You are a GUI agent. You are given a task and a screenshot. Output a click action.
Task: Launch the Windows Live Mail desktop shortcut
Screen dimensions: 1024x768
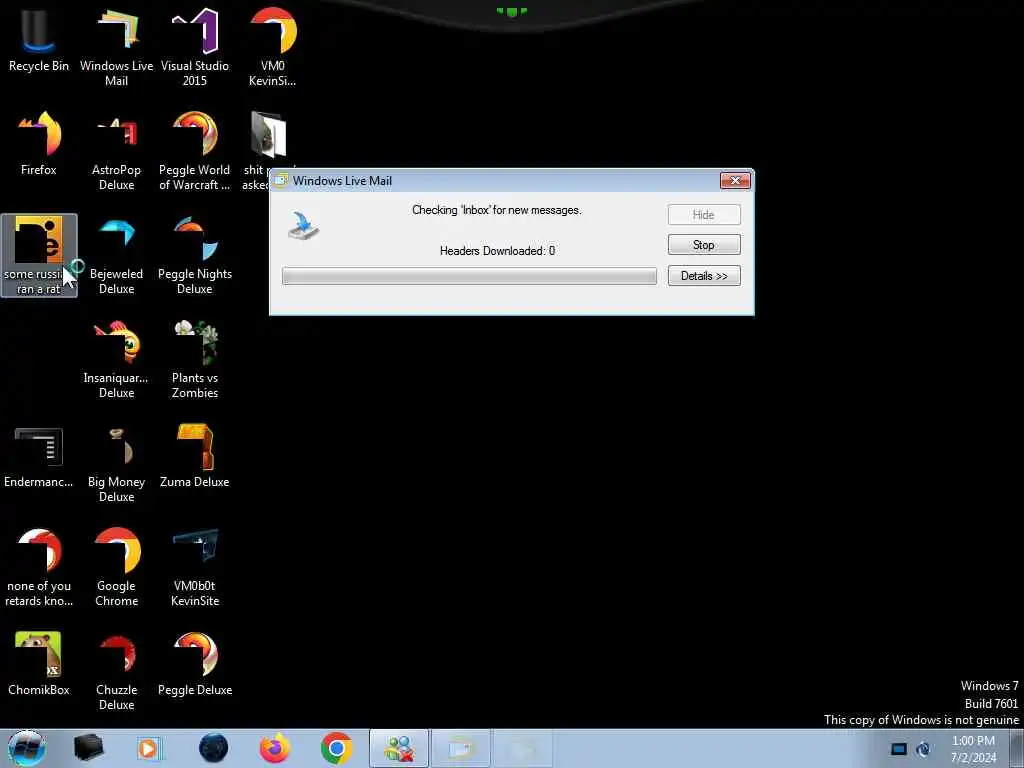click(x=116, y=47)
